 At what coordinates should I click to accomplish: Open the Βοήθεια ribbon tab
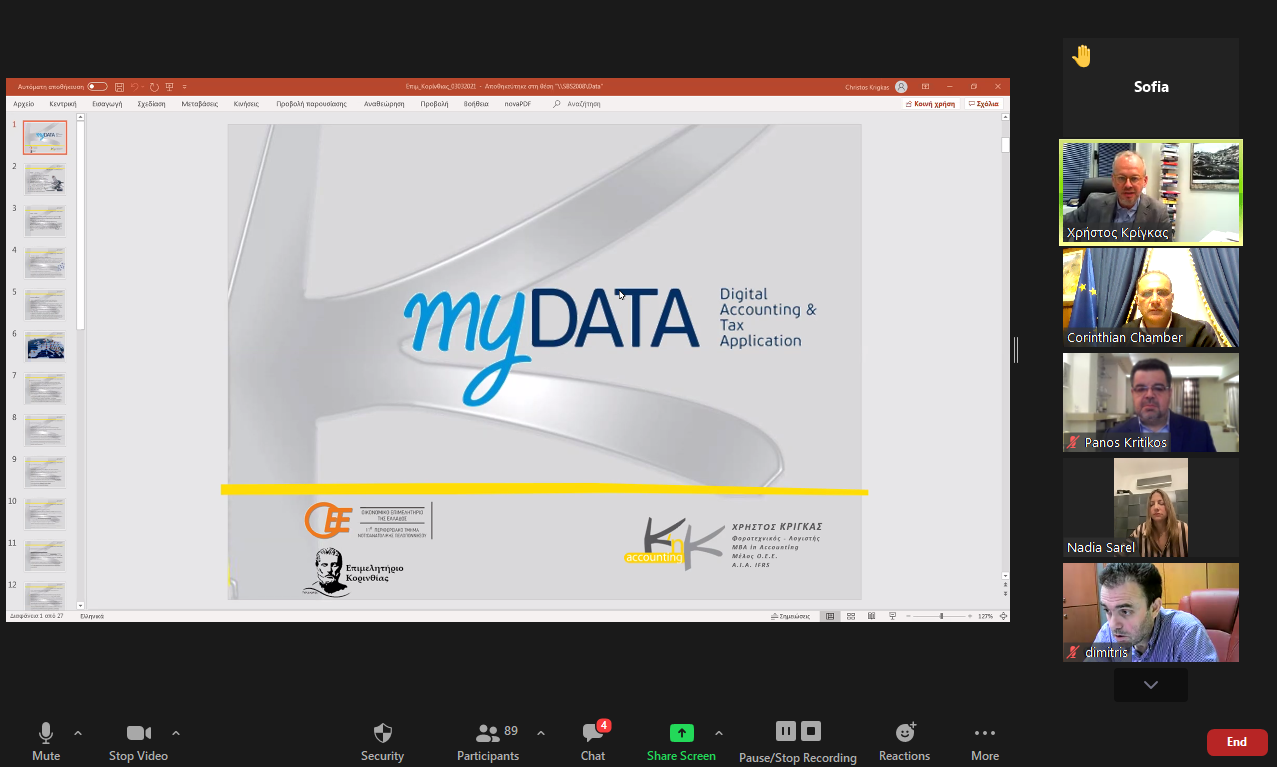coord(476,104)
